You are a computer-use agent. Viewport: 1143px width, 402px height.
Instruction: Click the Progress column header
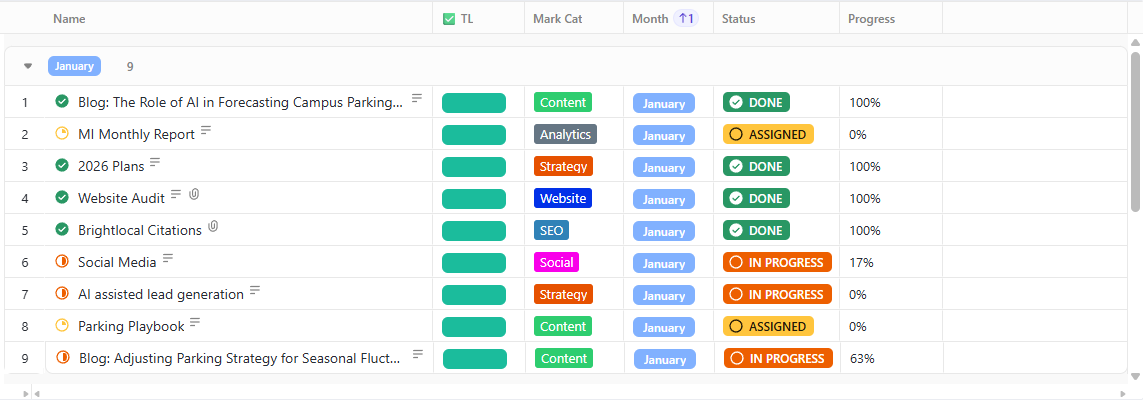pyautogui.click(x=871, y=18)
